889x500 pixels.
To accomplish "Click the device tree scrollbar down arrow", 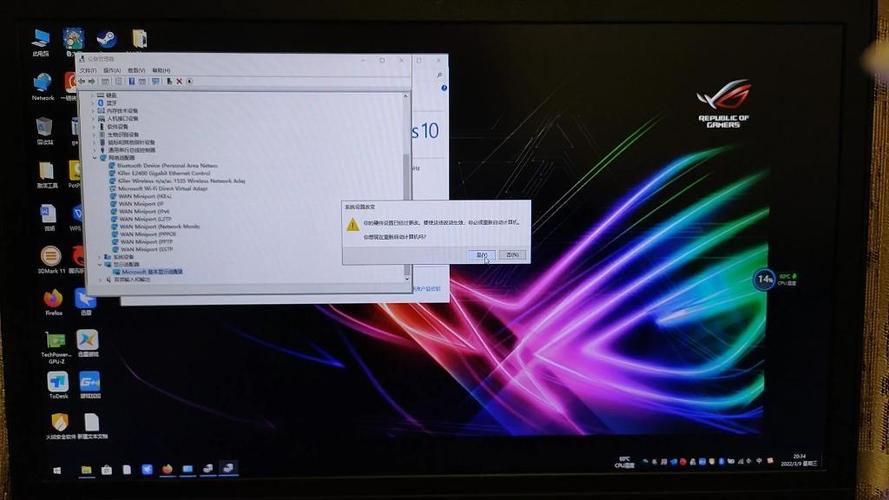I will click(x=407, y=278).
